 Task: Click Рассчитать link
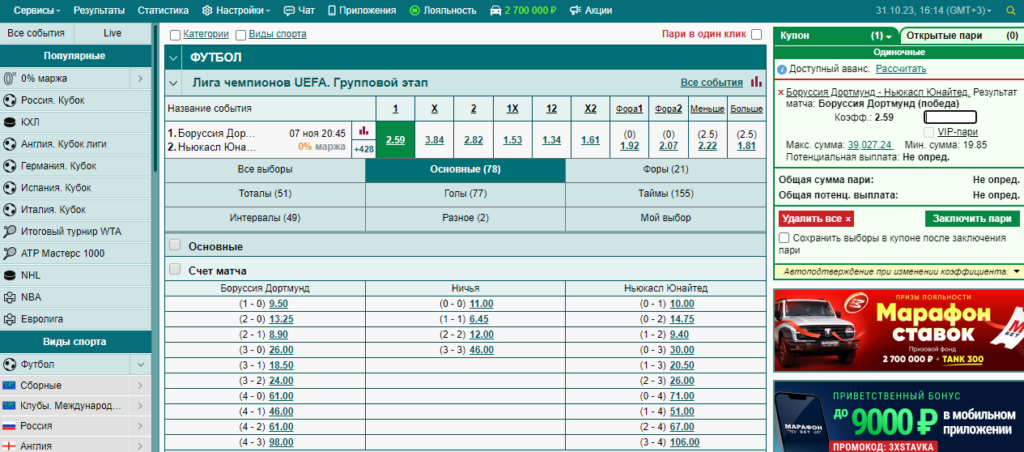pos(901,69)
